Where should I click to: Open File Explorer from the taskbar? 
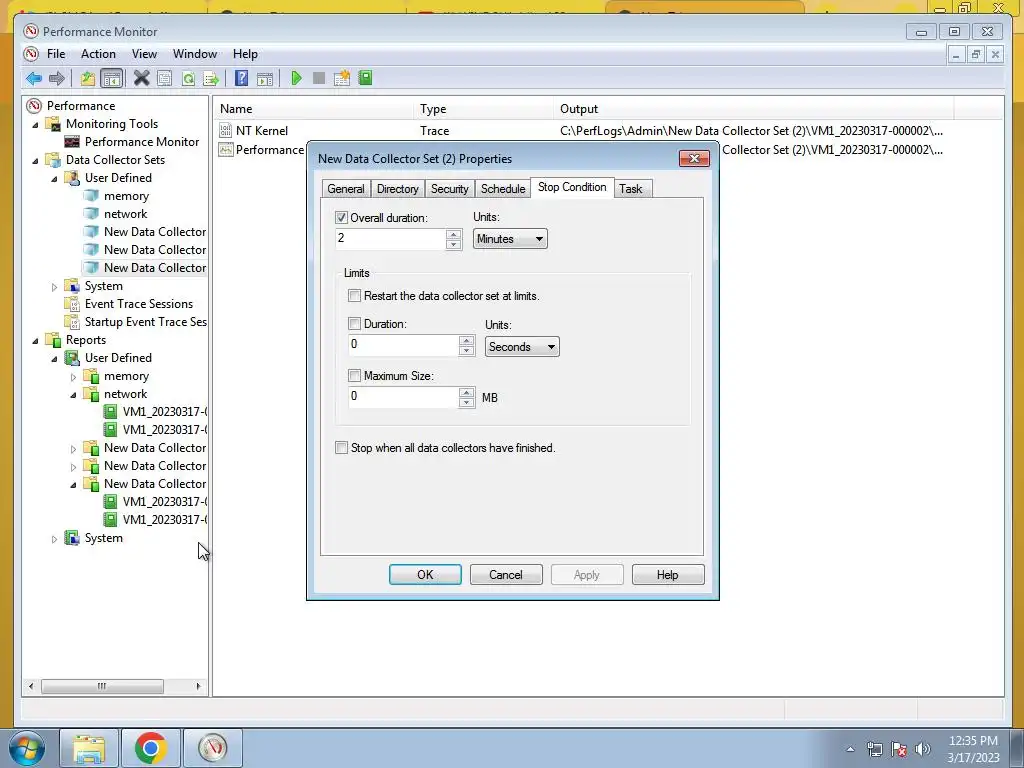[x=89, y=748]
